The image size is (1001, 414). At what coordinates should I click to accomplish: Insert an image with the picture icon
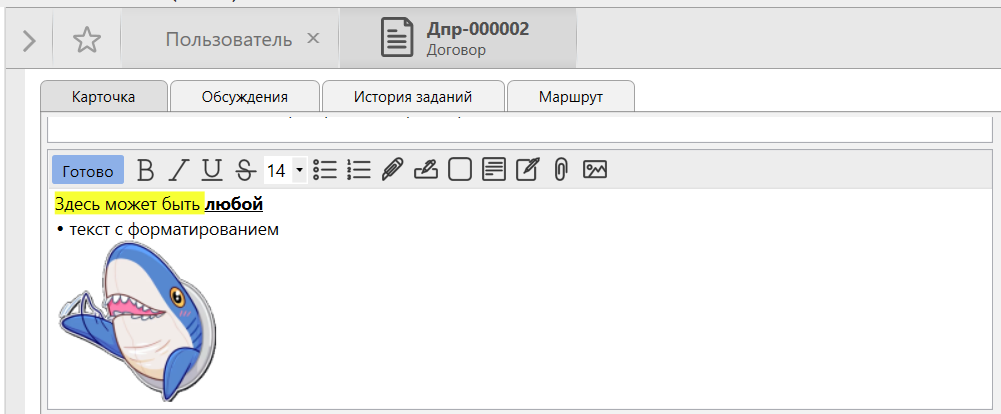tap(594, 170)
